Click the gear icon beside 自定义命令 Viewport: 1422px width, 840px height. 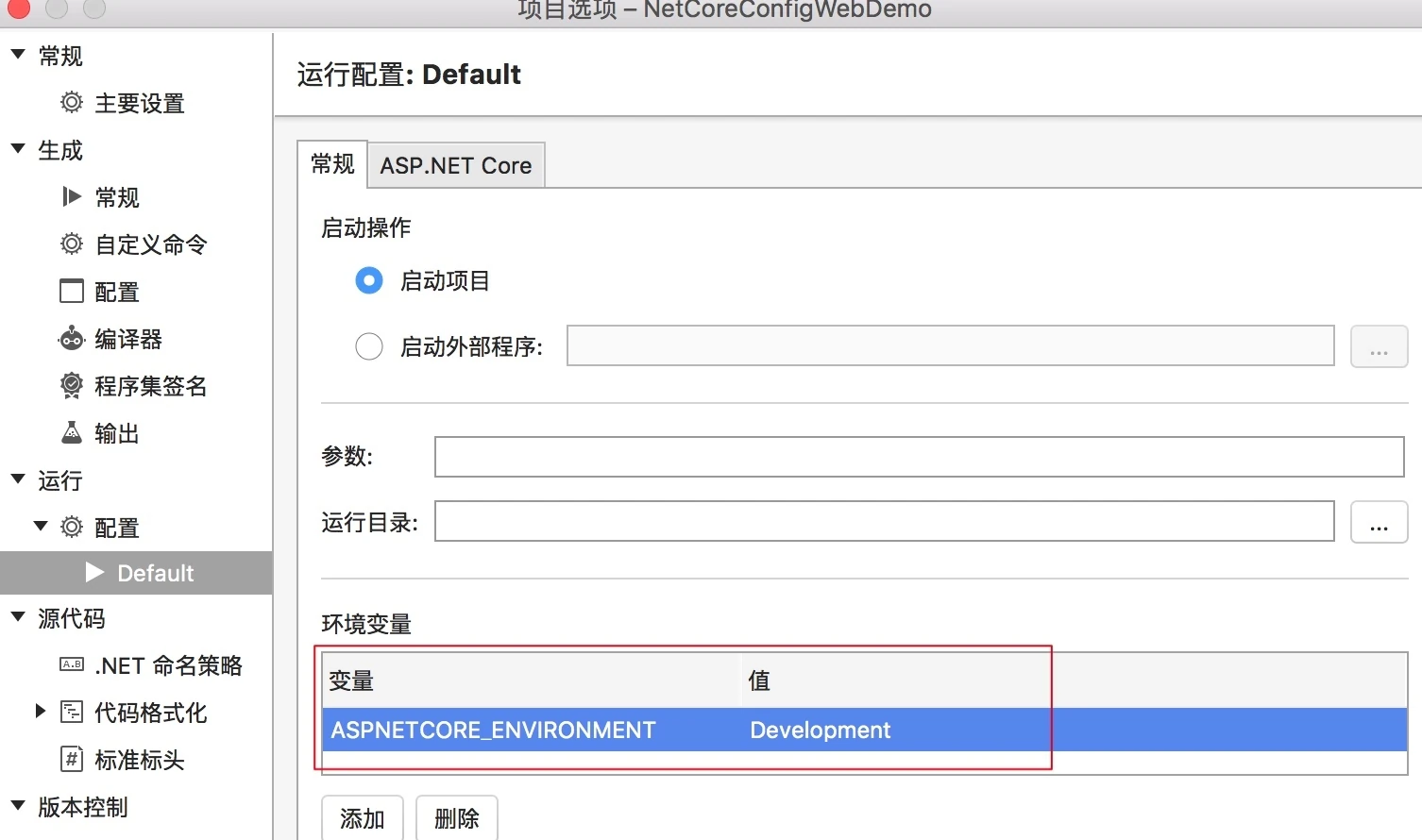[x=72, y=244]
